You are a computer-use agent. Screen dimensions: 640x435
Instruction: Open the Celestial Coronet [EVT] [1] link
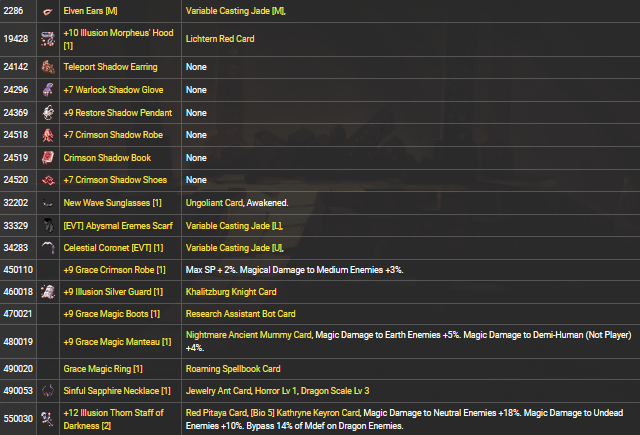(x=113, y=248)
